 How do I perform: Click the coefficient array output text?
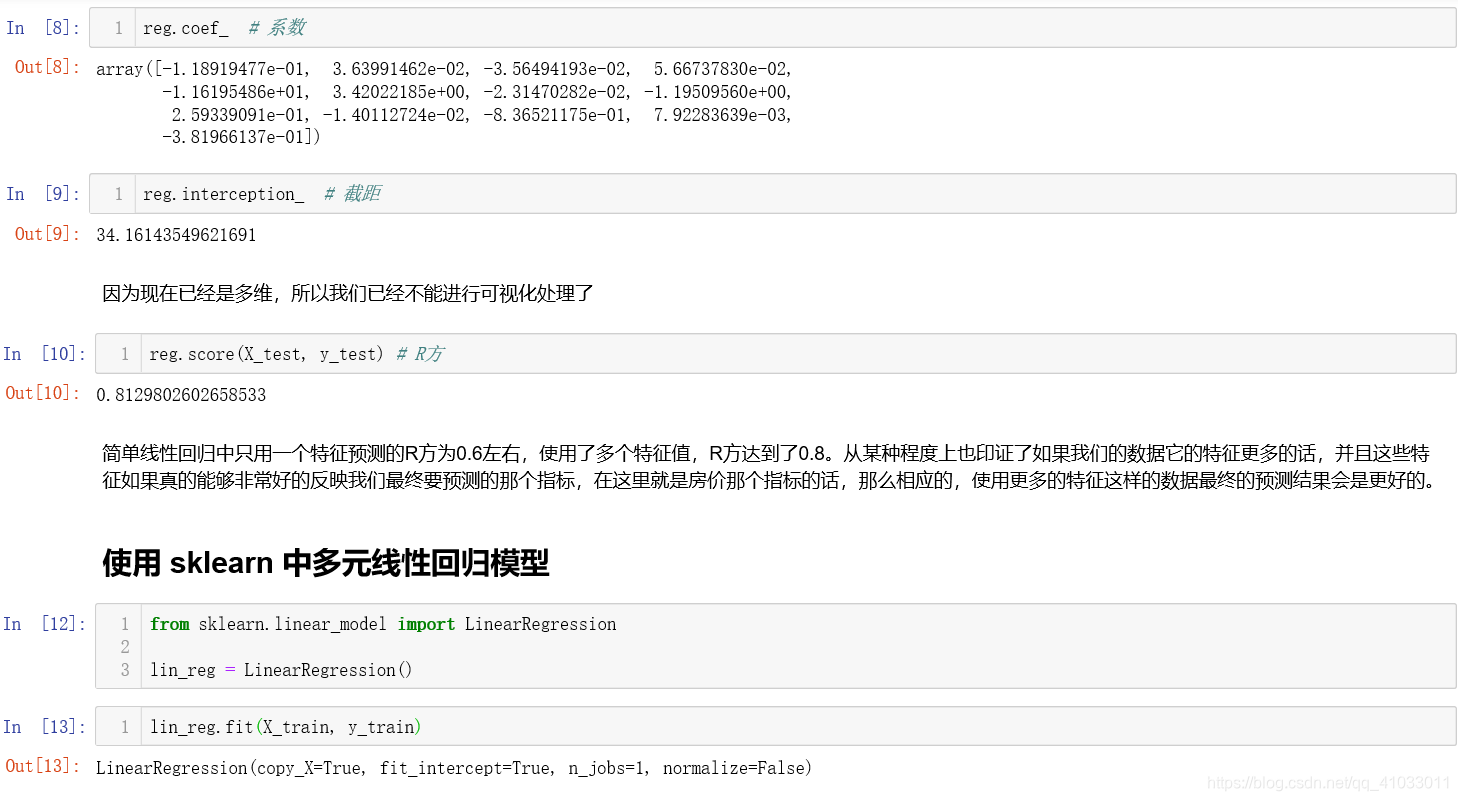click(x=445, y=103)
